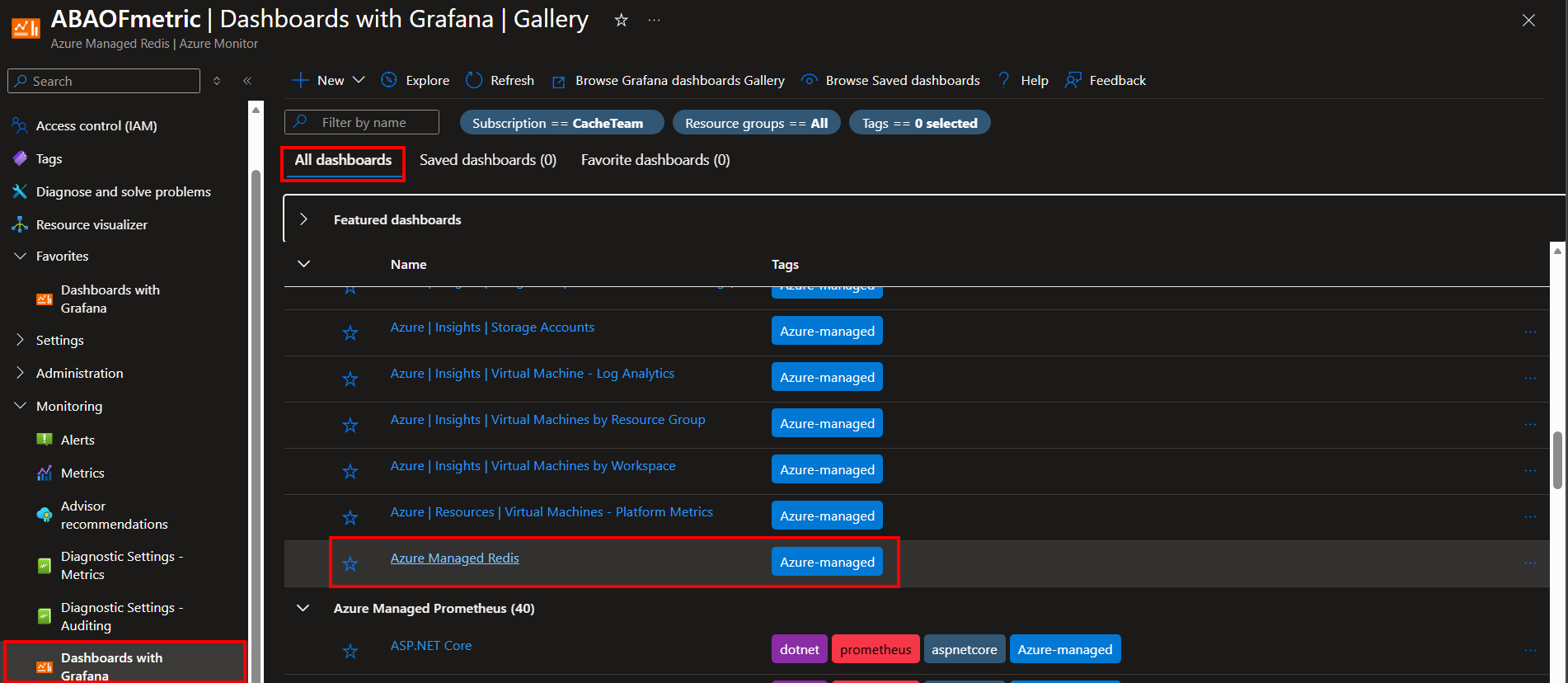Open row menu for ASP.NET Core dashboard
Image resolution: width=1568 pixels, height=683 pixels.
(1530, 650)
